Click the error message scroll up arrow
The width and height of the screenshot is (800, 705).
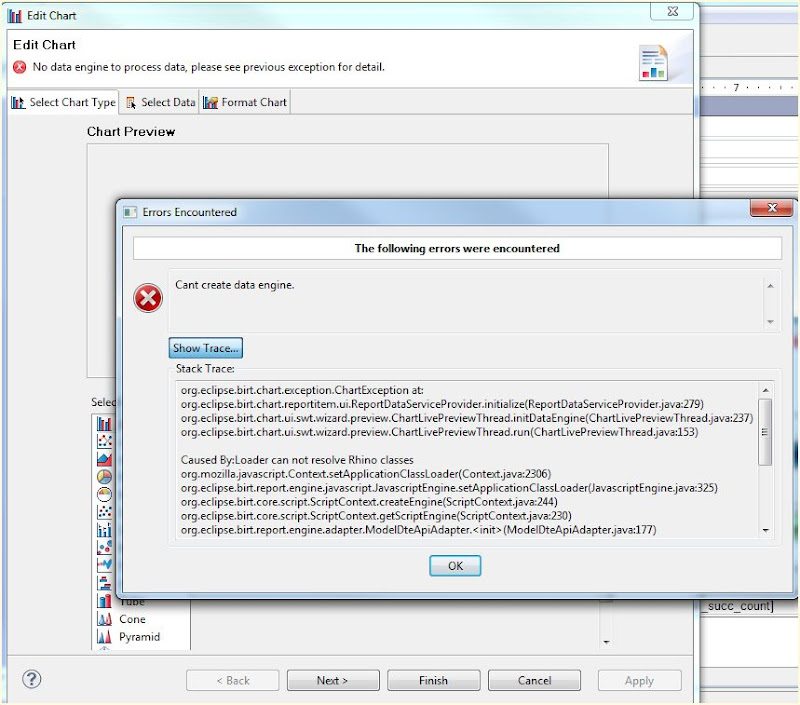pyautogui.click(x=770, y=286)
